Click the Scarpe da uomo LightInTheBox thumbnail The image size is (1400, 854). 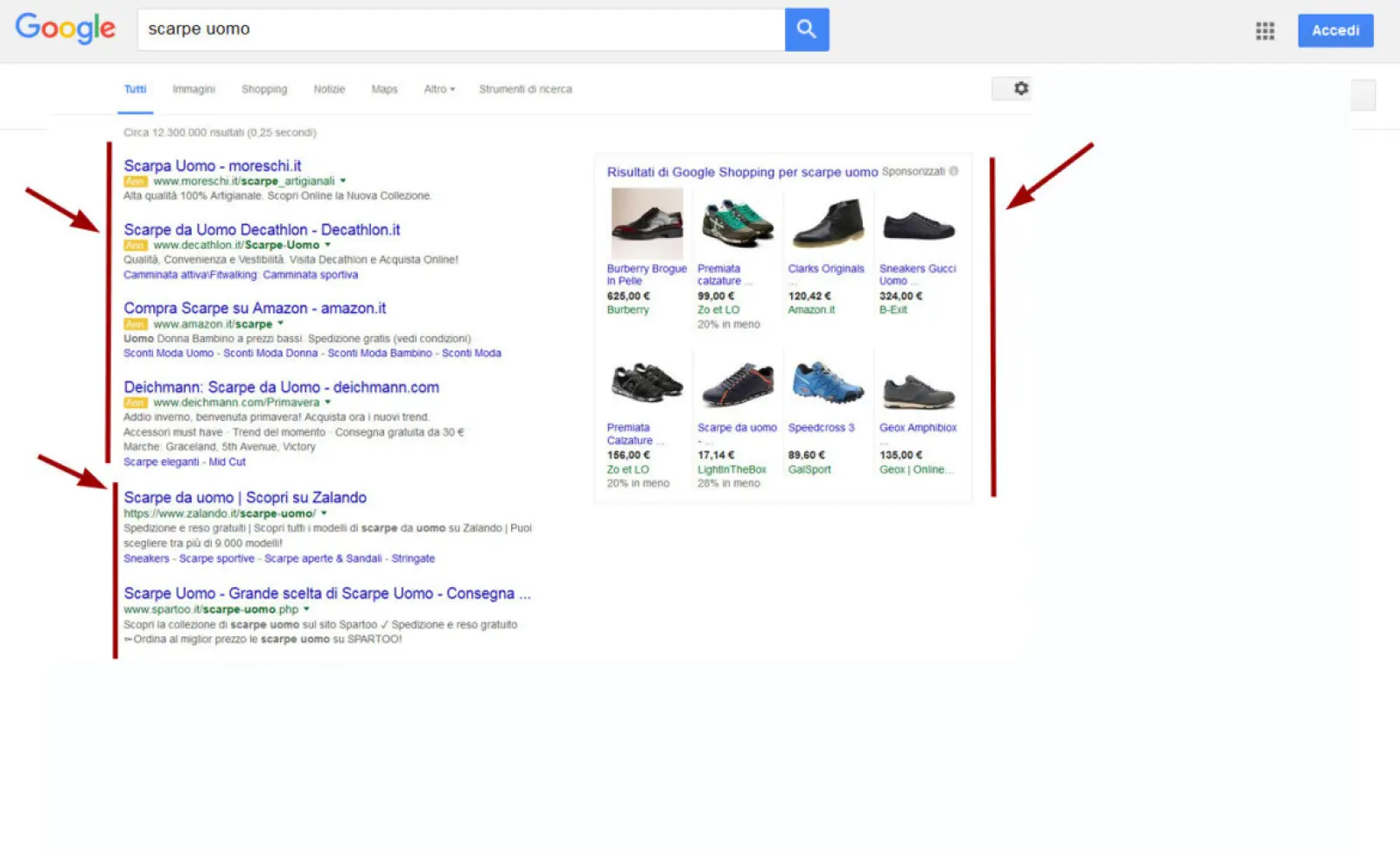738,385
